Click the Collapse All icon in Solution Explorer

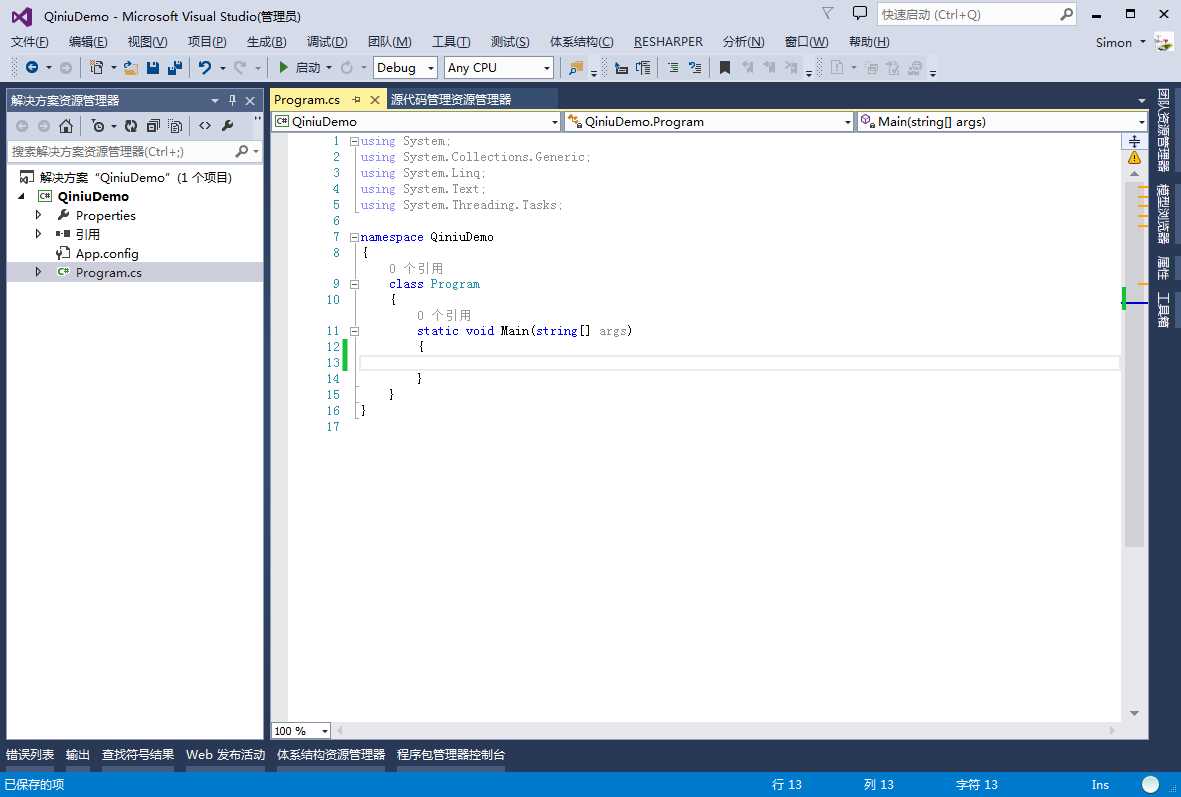click(x=153, y=126)
